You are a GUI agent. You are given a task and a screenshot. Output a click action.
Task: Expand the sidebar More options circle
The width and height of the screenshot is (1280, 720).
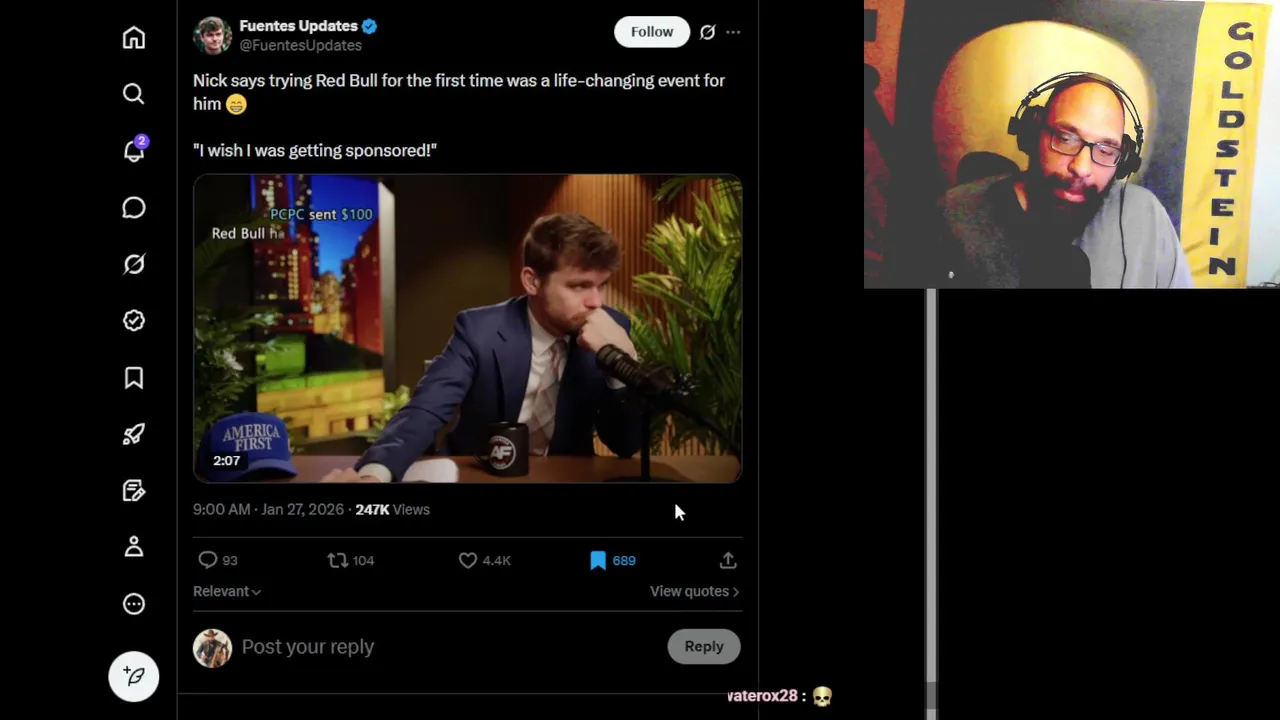pos(134,604)
